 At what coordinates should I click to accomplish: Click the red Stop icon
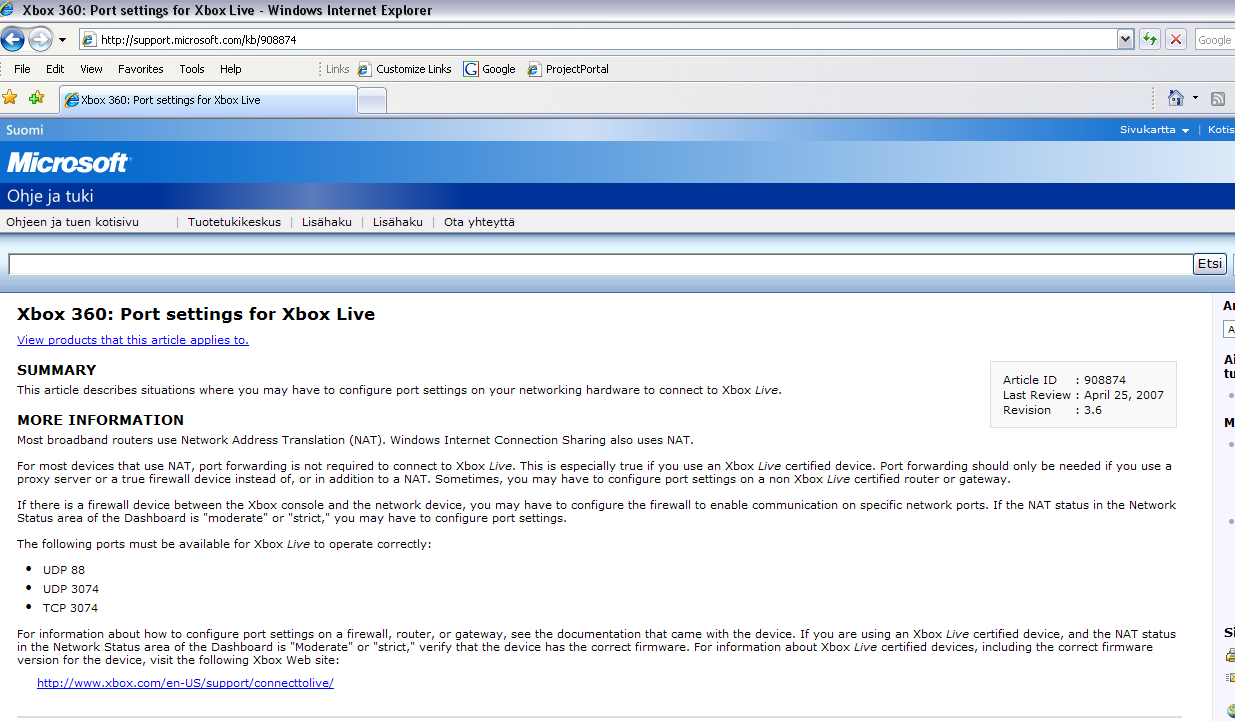[x=1176, y=40]
